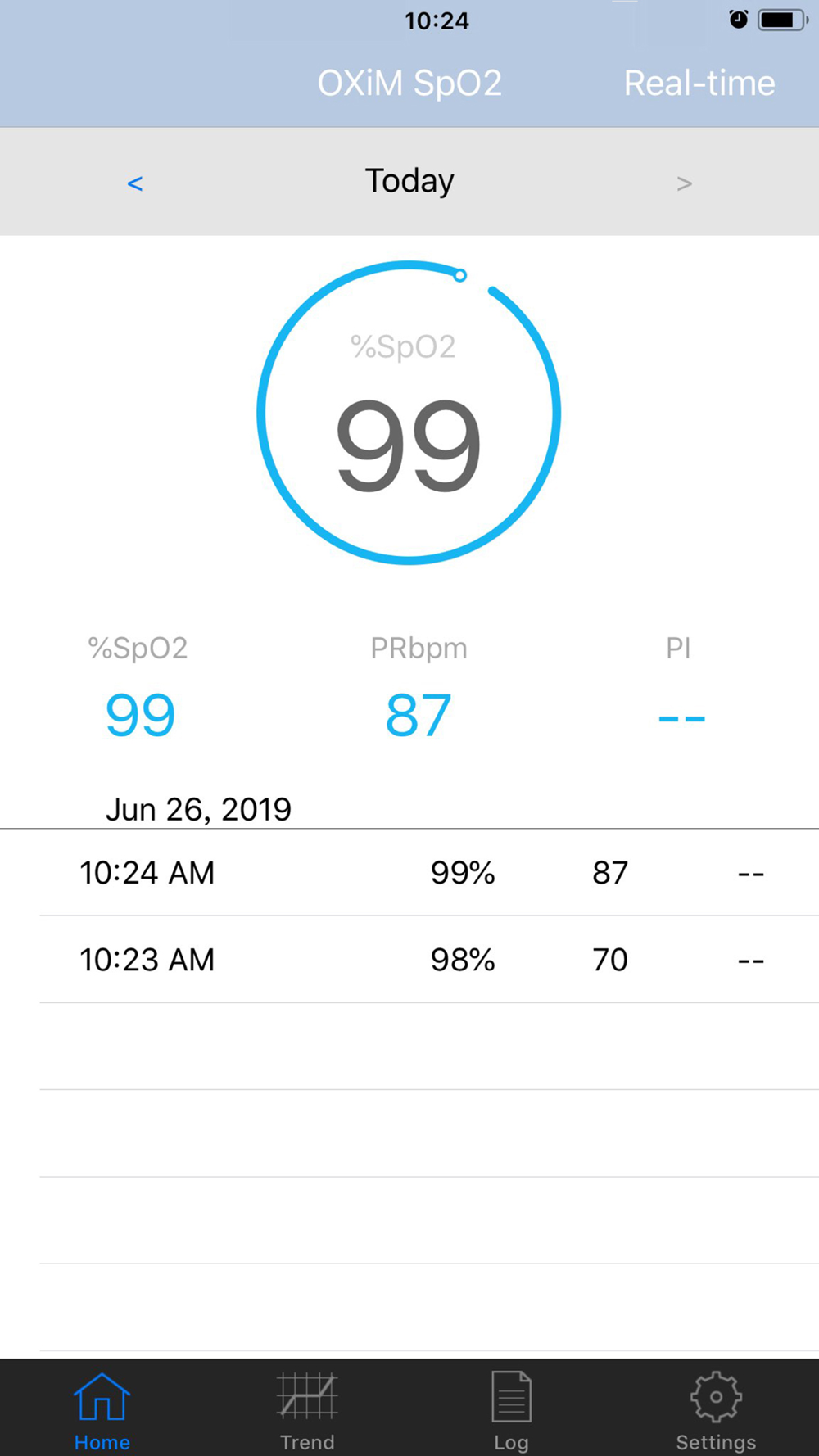This screenshot has width=819, height=1456.
Task: Open the Settings gear icon
Action: [716, 1397]
